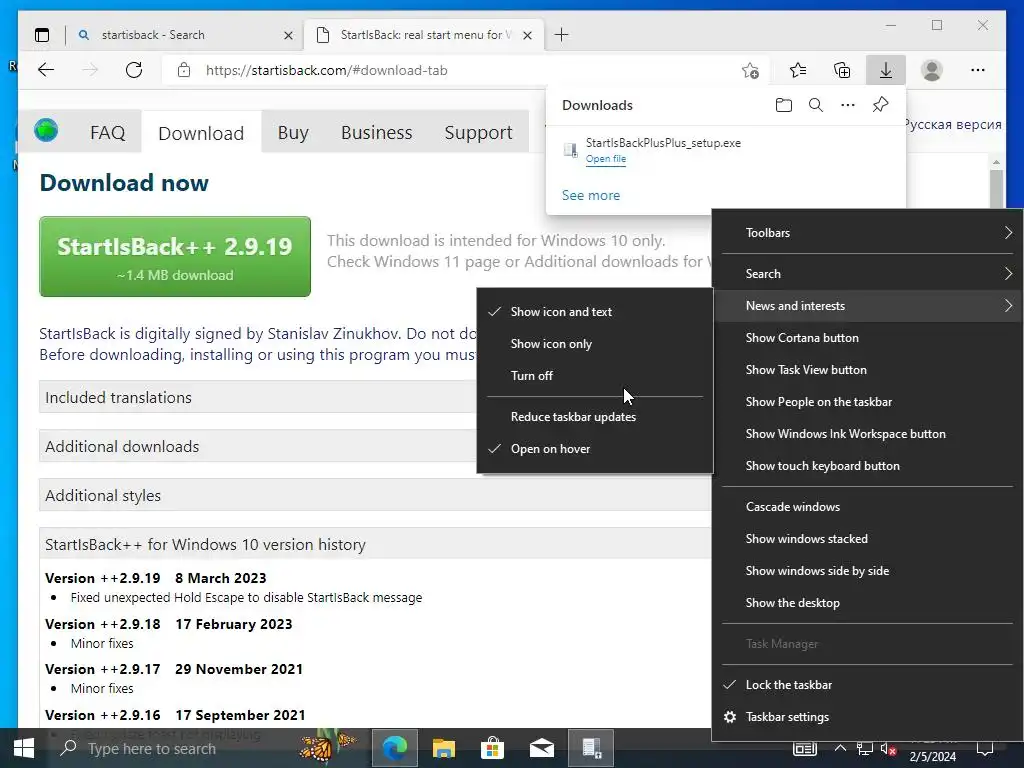Screen dimensions: 1024x768
Task: Switch to the Support tab
Action: pos(479,133)
